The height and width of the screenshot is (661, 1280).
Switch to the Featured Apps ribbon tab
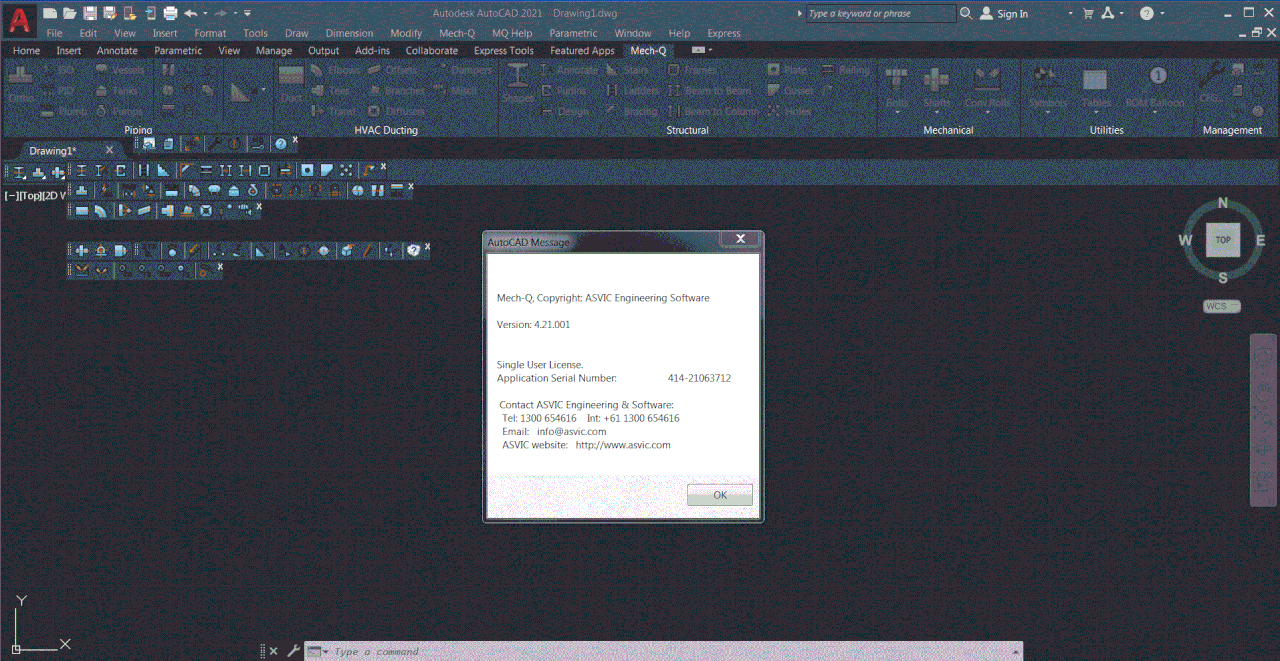click(582, 50)
